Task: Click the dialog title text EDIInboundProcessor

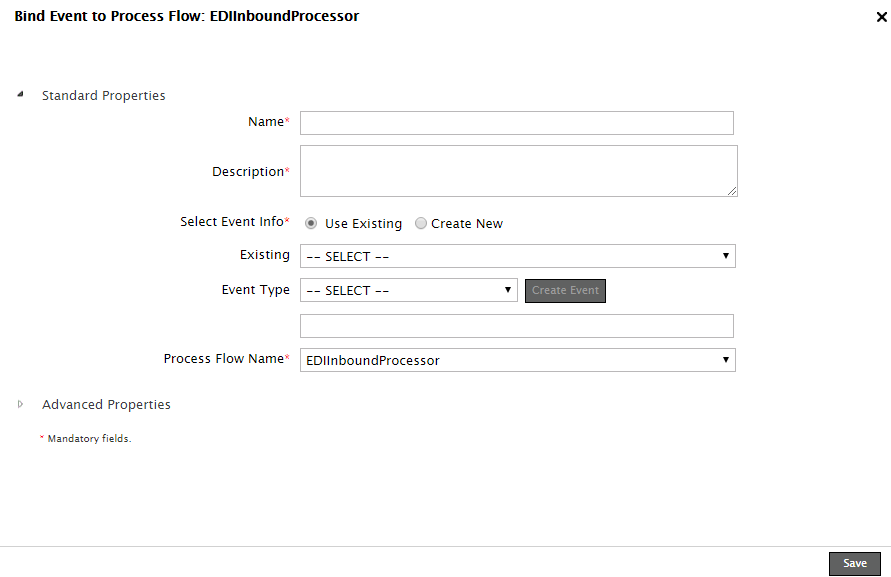Action: coord(284,16)
